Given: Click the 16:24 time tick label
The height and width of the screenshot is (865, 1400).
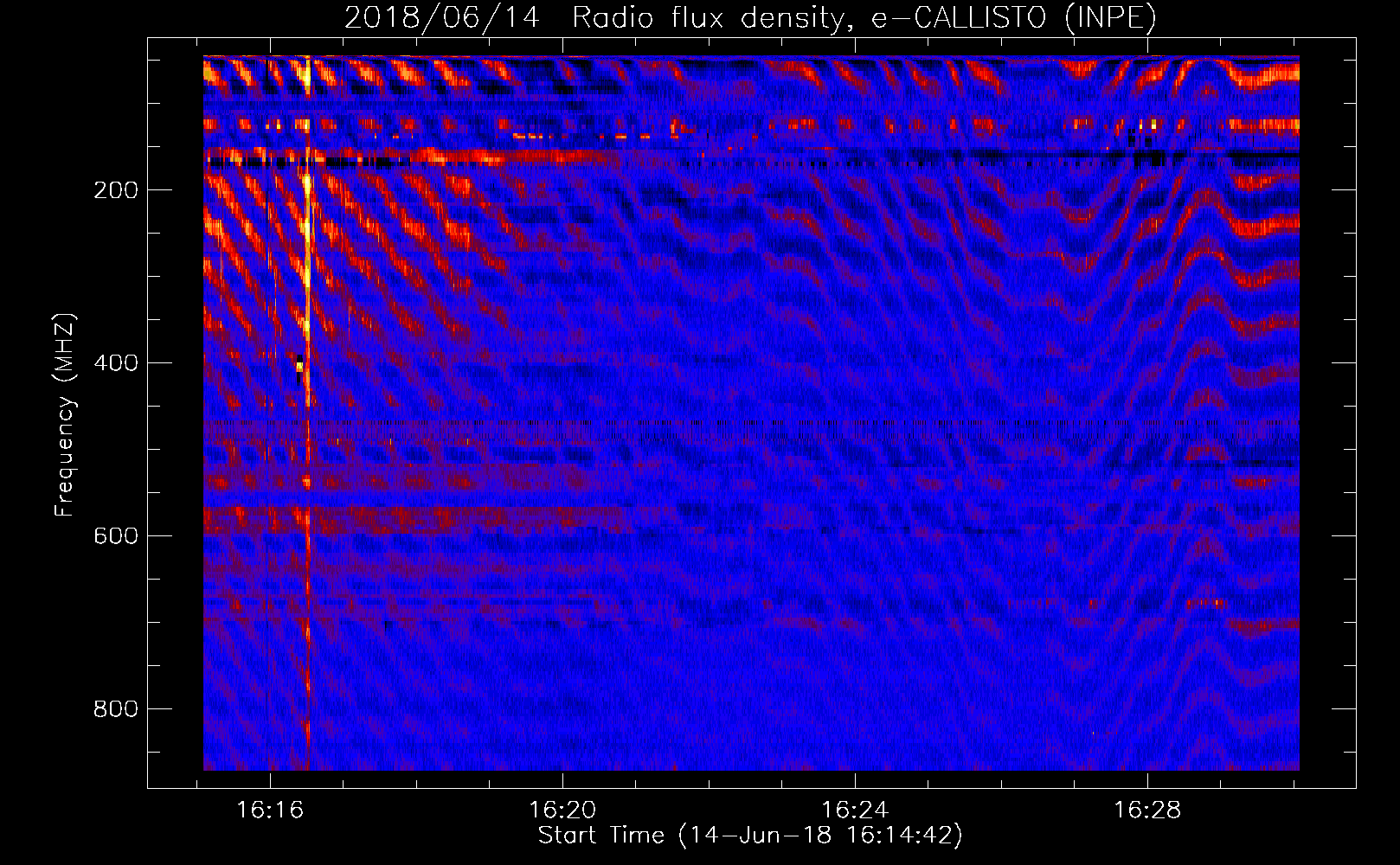Looking at the screenshot, I should point(855,811).
